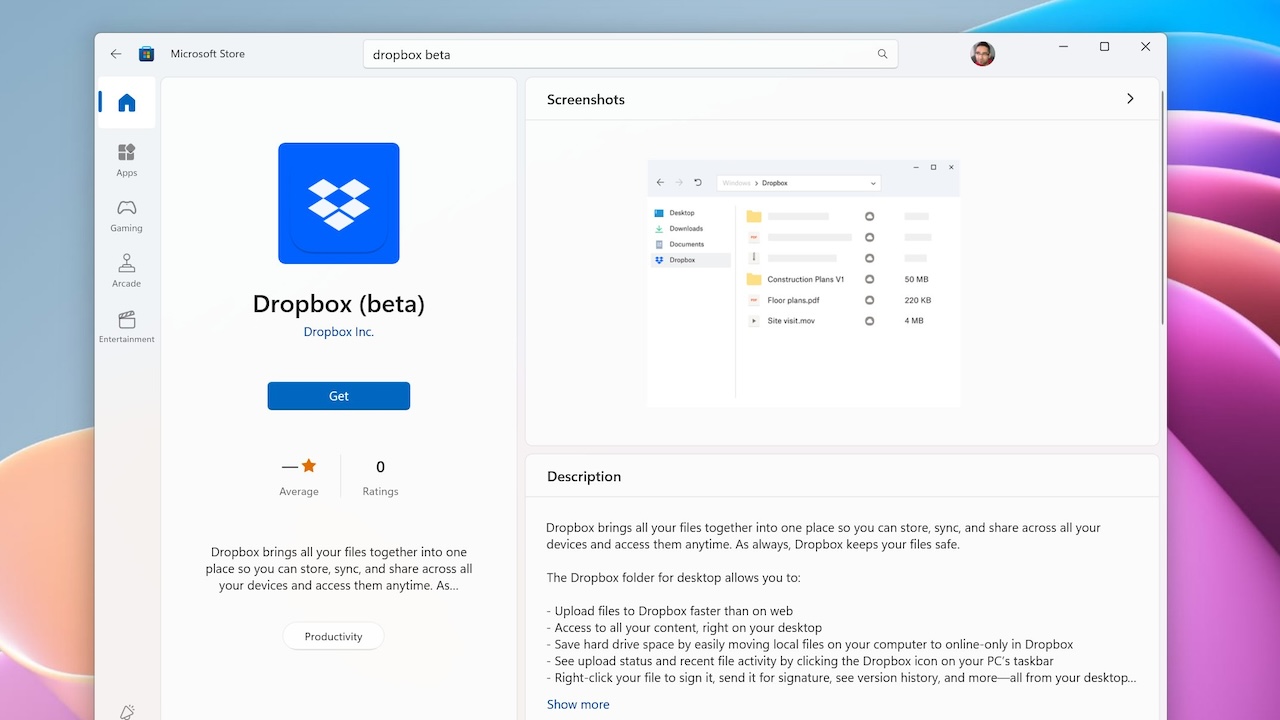The image size is (1280, 720).
Task: Open the Dropbox Inc. publisher page
Action: click(338, 331)
